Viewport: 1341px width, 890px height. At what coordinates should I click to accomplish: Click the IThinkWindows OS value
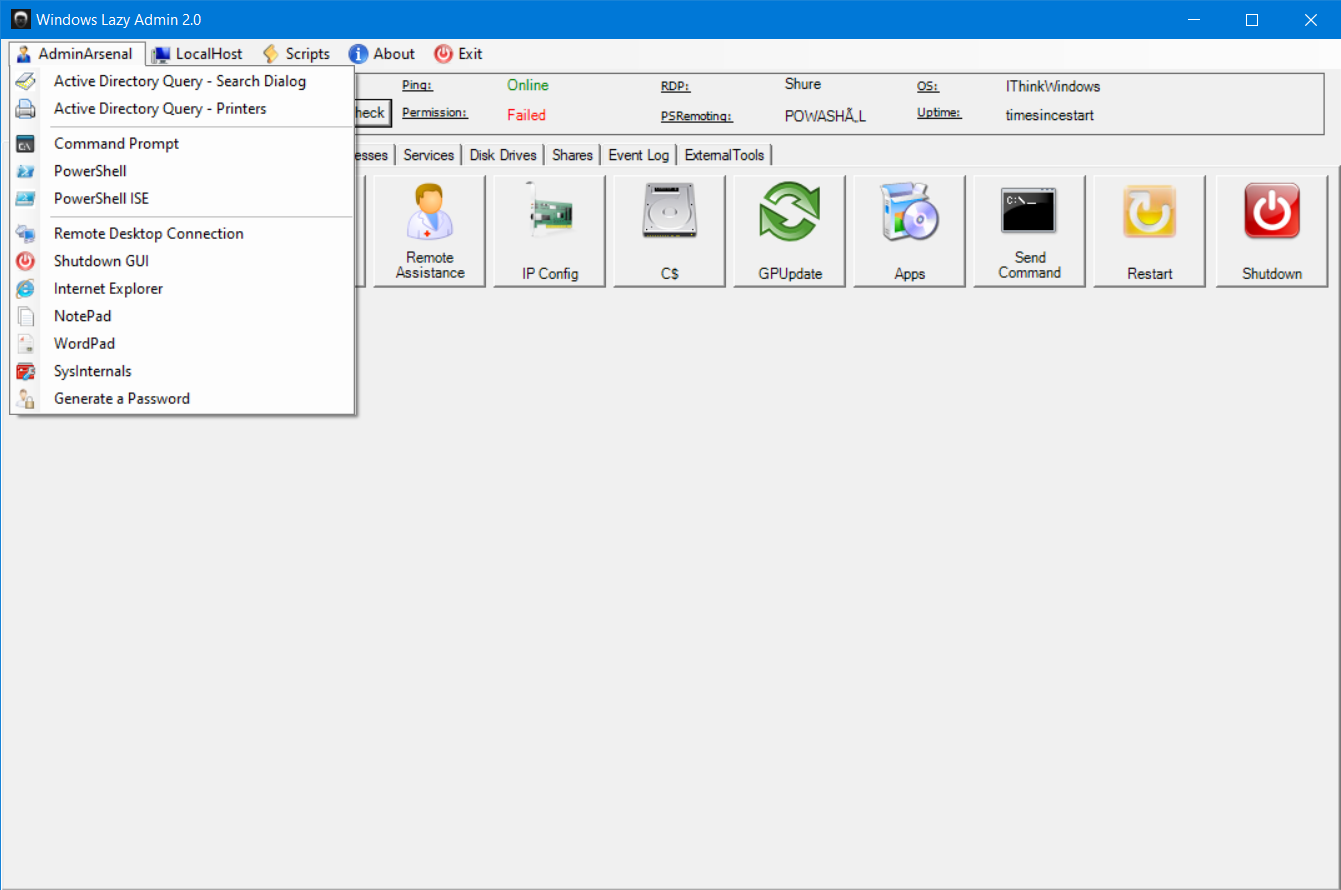pos(1053,86)
